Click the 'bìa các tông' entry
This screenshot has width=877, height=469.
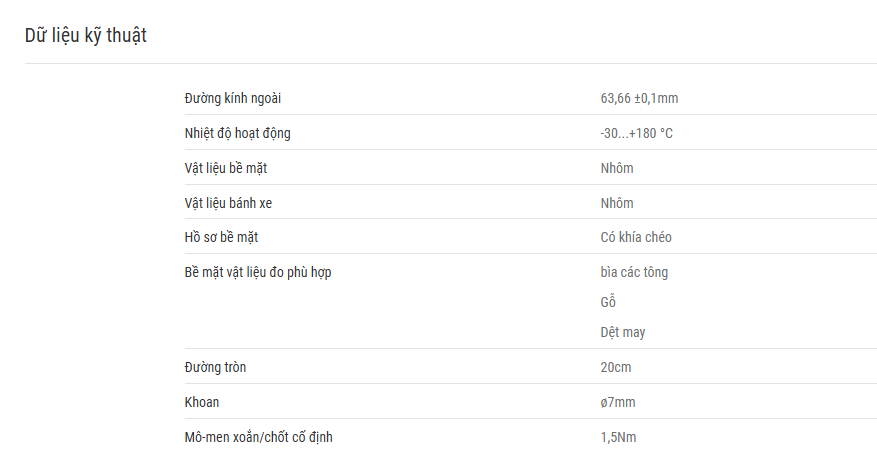click(x=634, y=272)
